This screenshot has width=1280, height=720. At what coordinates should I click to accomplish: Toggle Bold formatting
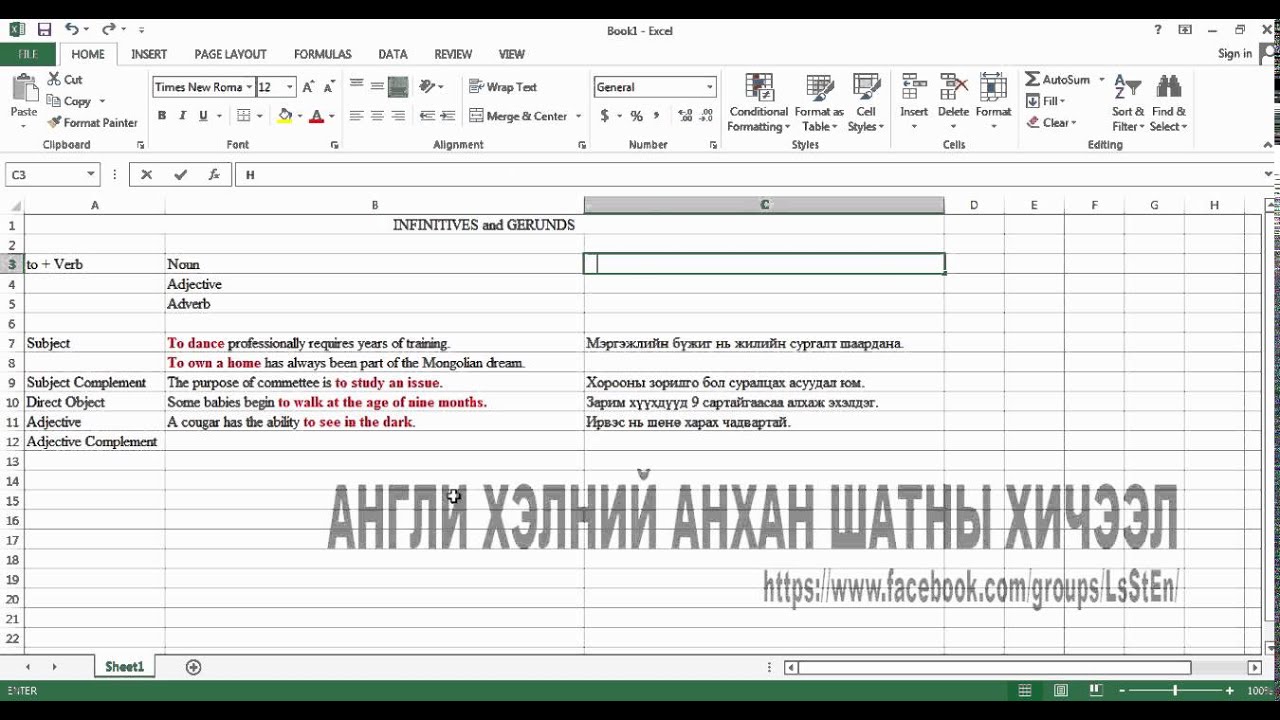pyautogui.click(x=161, y=116)
